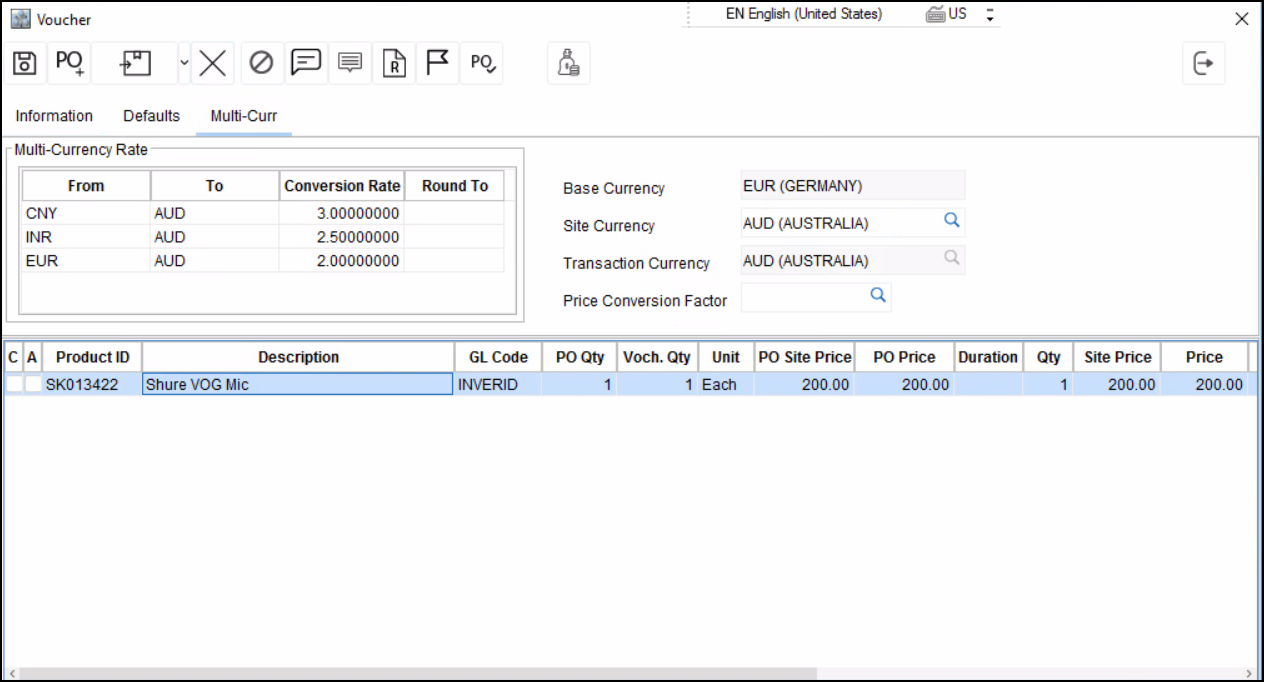This screenshot has height=682, width=1264.
Task: Click the Shure VOG Mic description cell
Action: click(x=298, y=384)
